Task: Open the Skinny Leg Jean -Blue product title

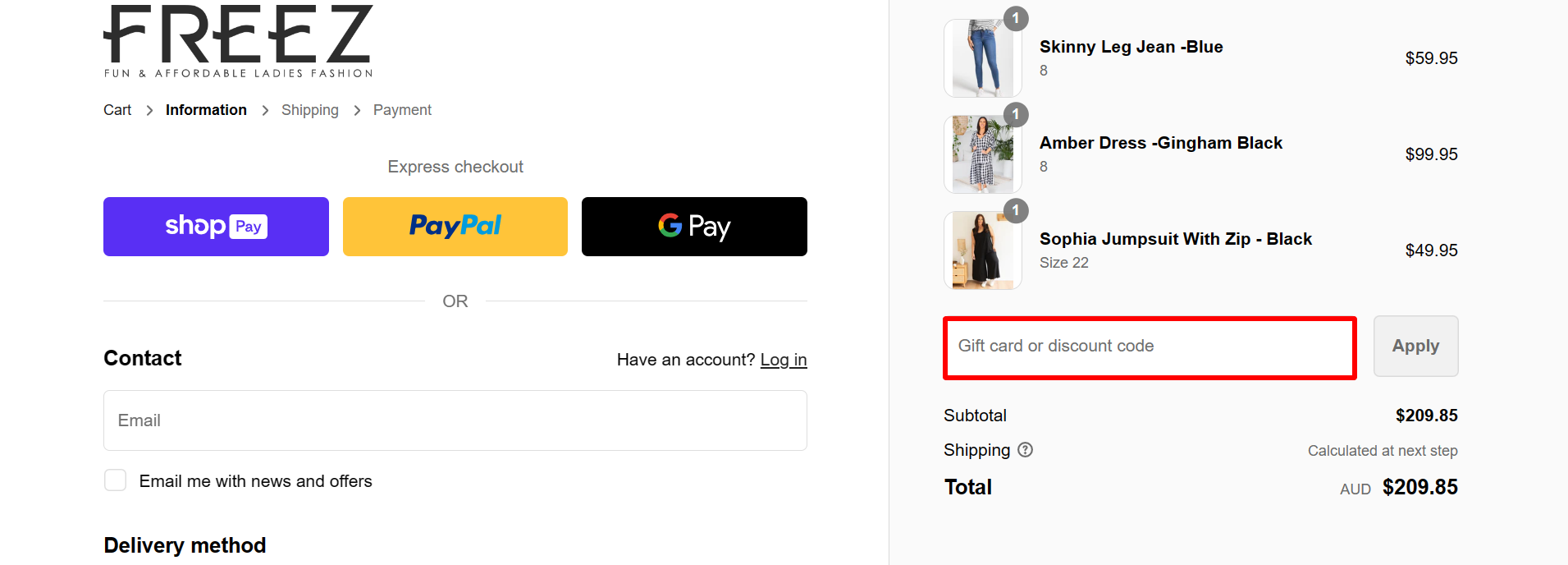Action: [1131, 47]
